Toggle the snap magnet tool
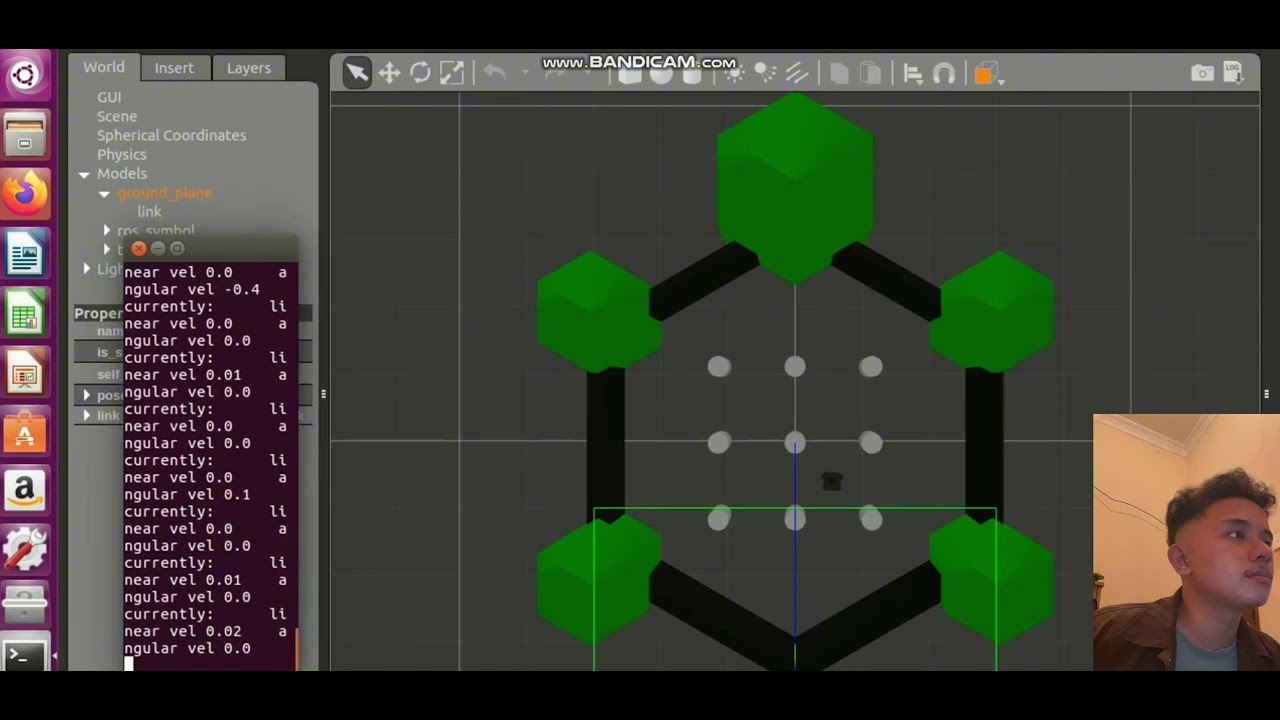Image resolution: width=1280 pixels, height=720 pixels. (x=943, y=73)
